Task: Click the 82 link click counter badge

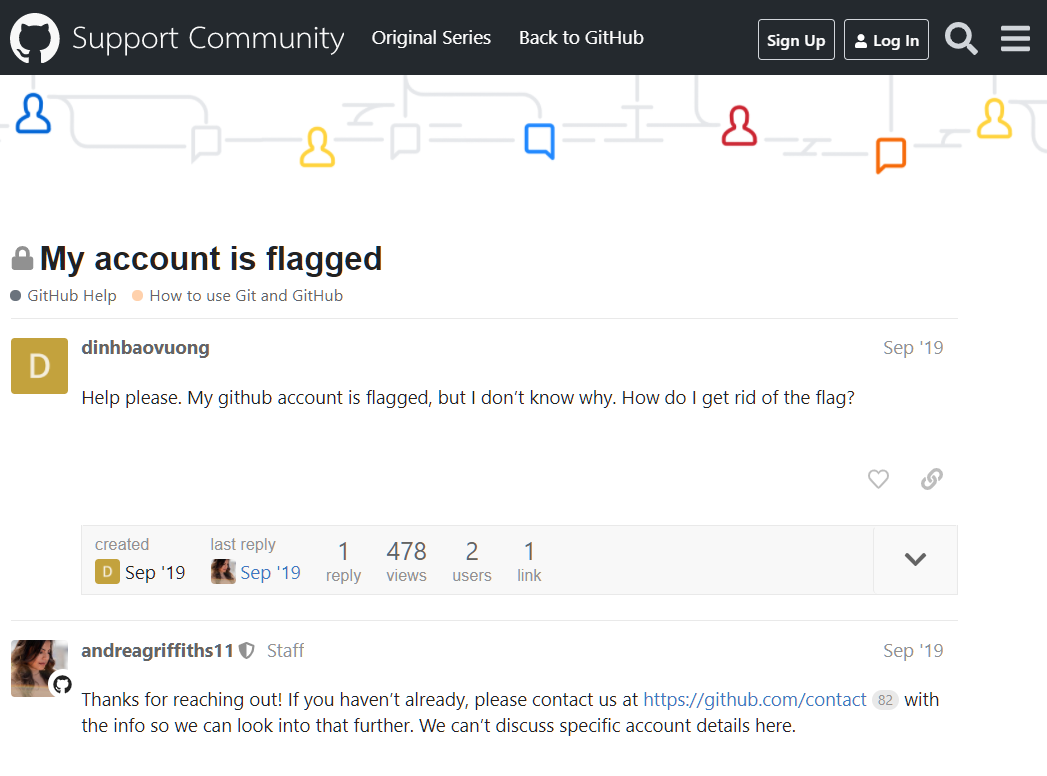Action: pyautogui.click(x=885, y=701)
